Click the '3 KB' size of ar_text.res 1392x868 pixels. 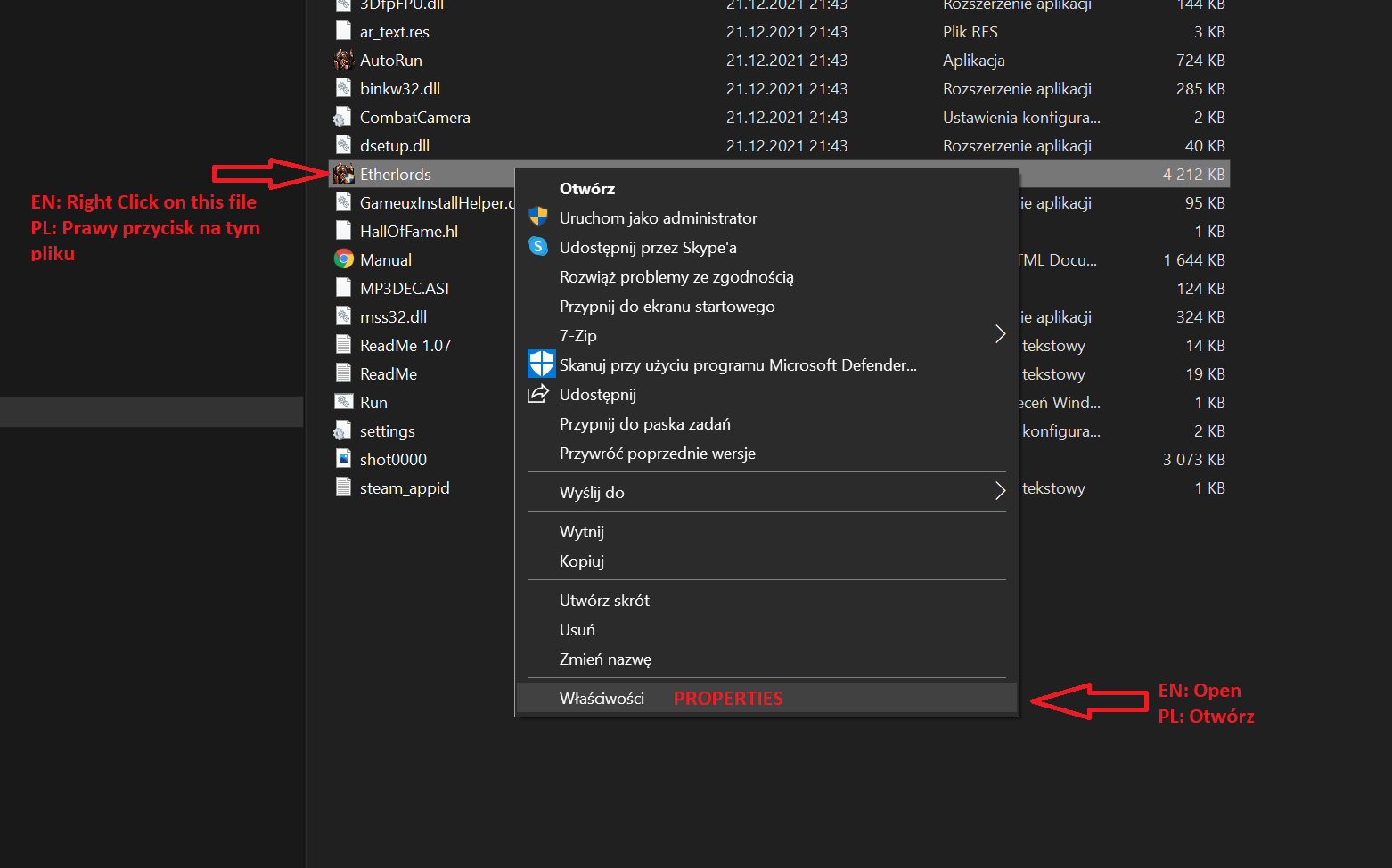tap(1209, 32)
